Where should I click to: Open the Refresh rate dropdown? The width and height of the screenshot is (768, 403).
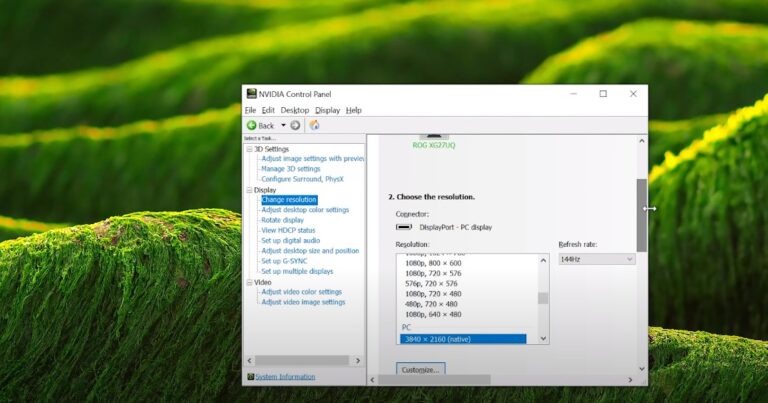click(x=596, y=259)
